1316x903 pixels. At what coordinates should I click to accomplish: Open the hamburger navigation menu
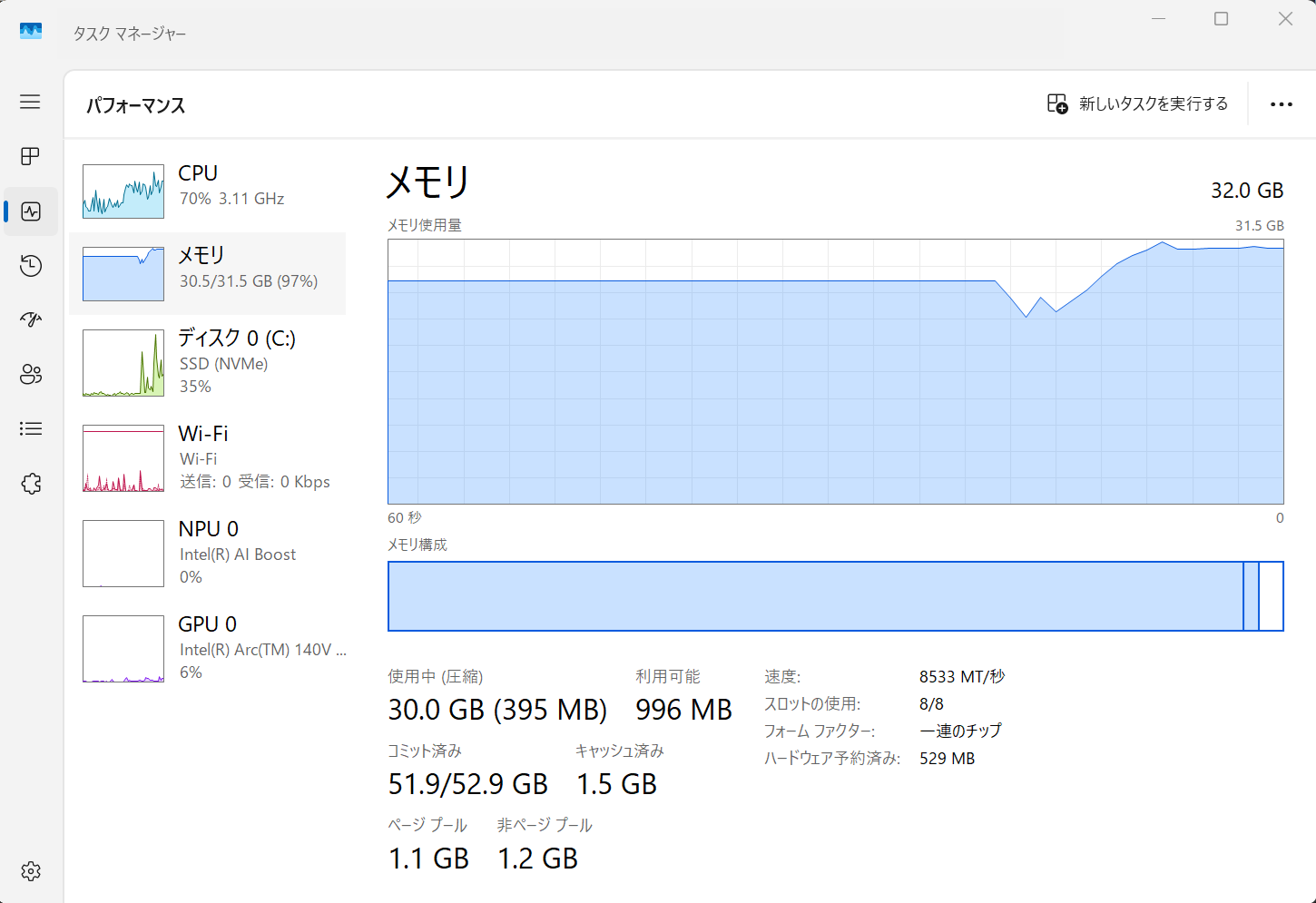30,102
